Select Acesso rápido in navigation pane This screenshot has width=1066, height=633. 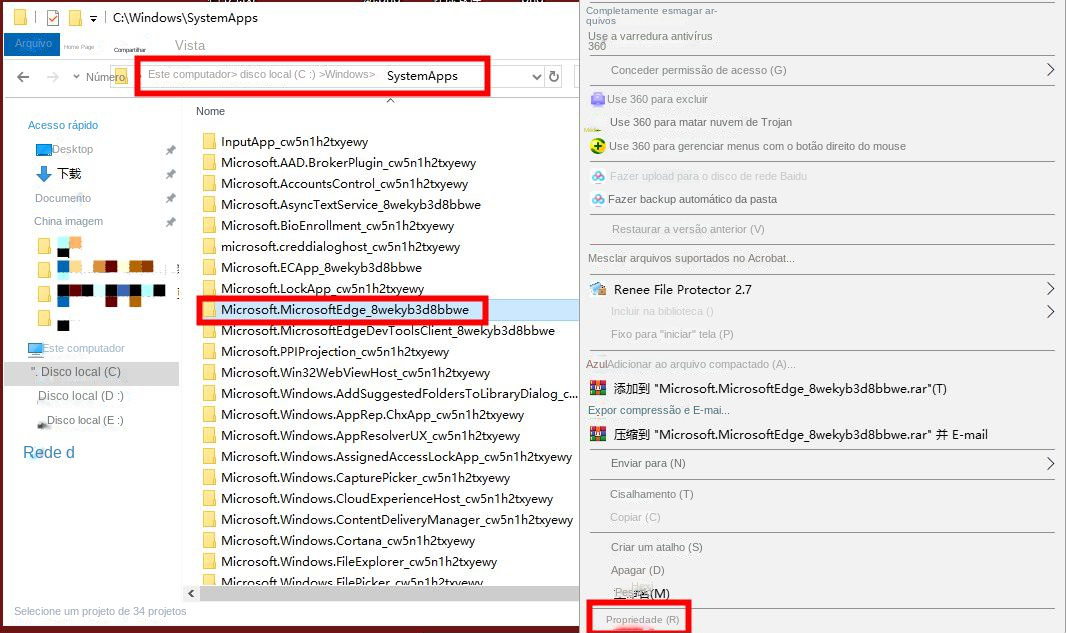[63, 125]
